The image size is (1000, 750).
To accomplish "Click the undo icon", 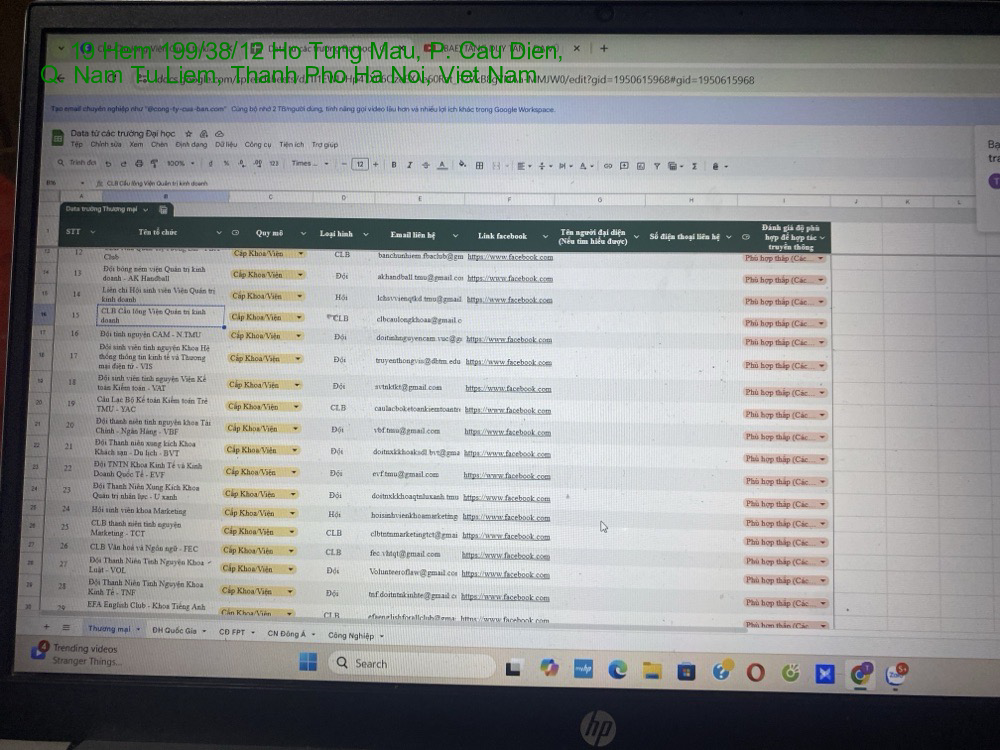I will click(x=110, y=163).
